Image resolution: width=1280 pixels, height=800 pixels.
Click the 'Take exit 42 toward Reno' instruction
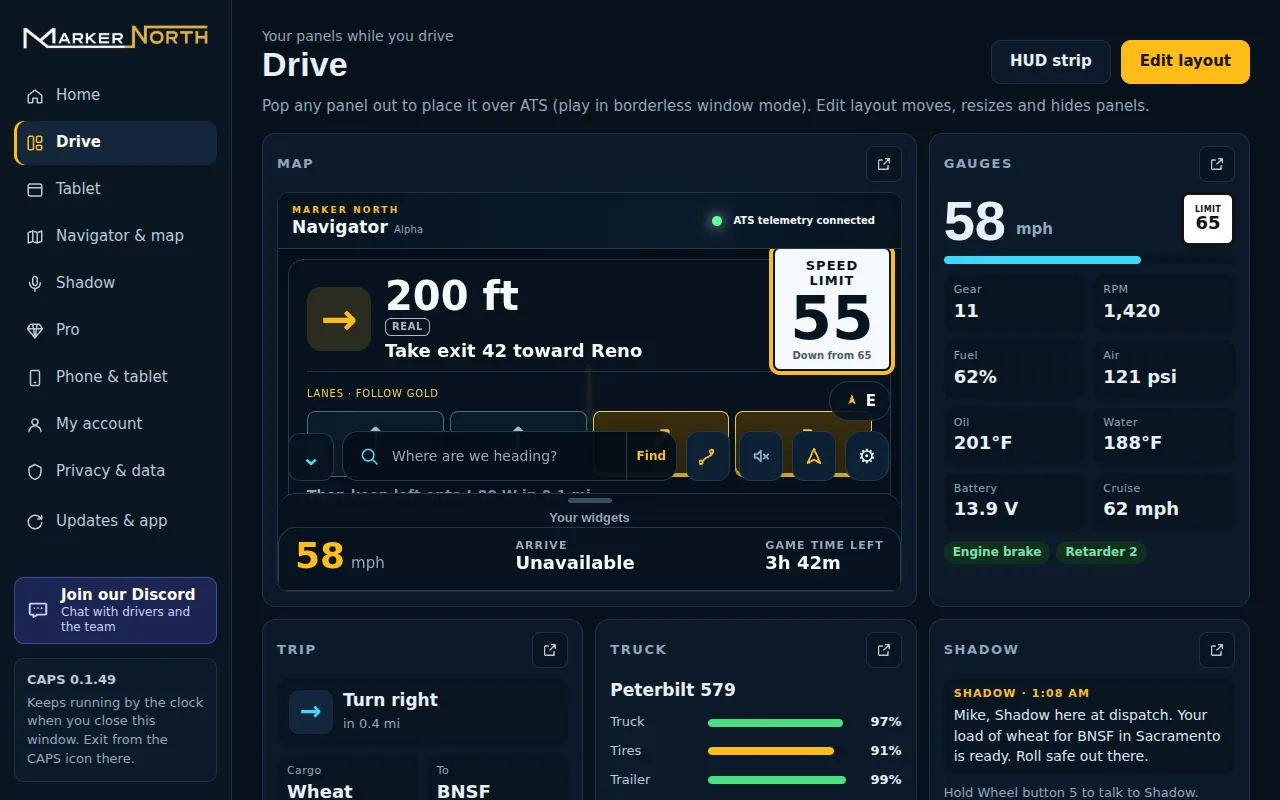pos(513,351)
